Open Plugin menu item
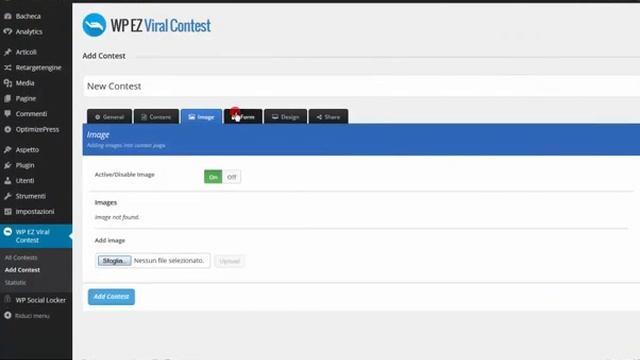The image size is (640, 360). coord(25,165)
